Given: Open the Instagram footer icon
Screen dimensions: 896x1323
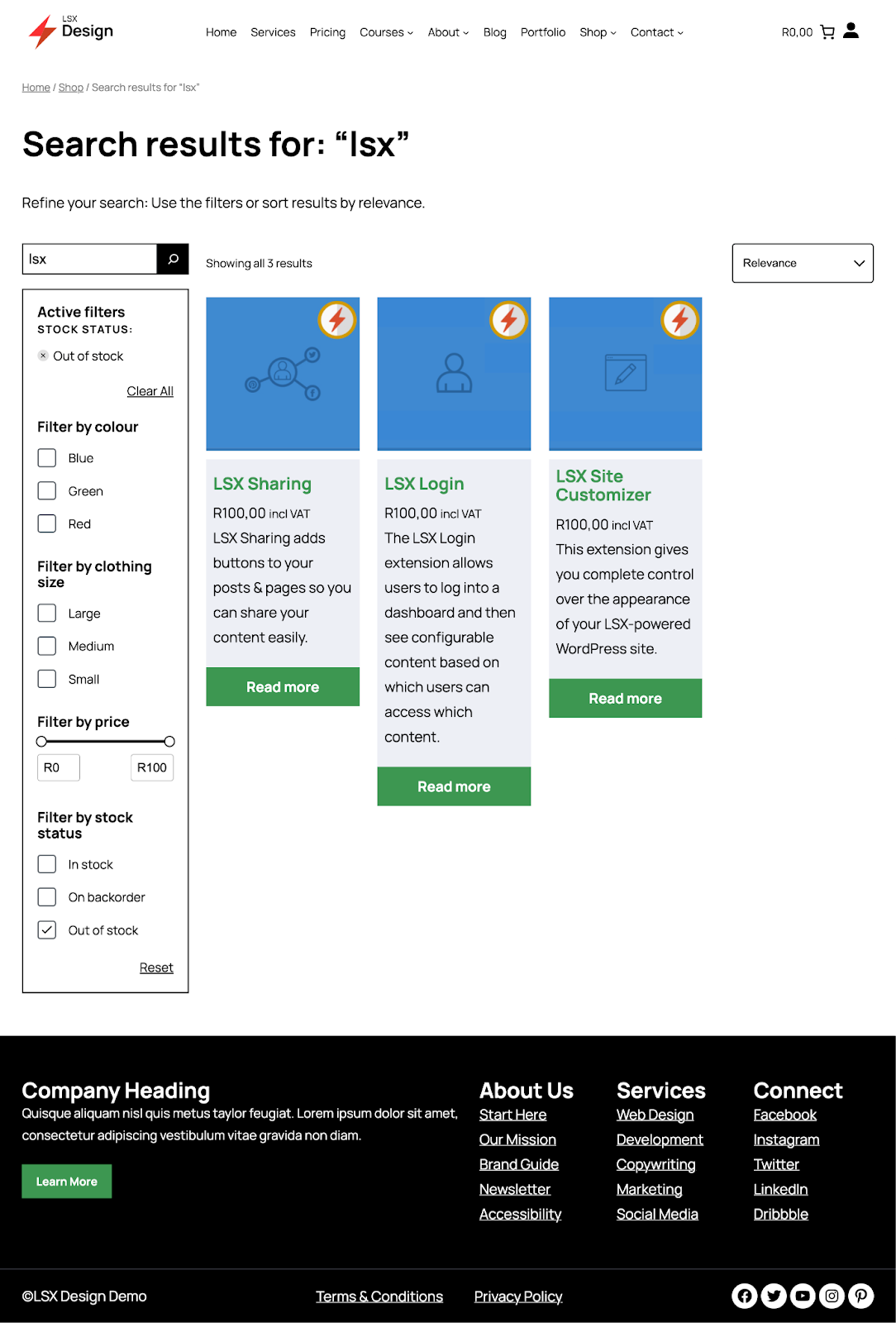Looking at the screenshot, I should (832, 1296).
